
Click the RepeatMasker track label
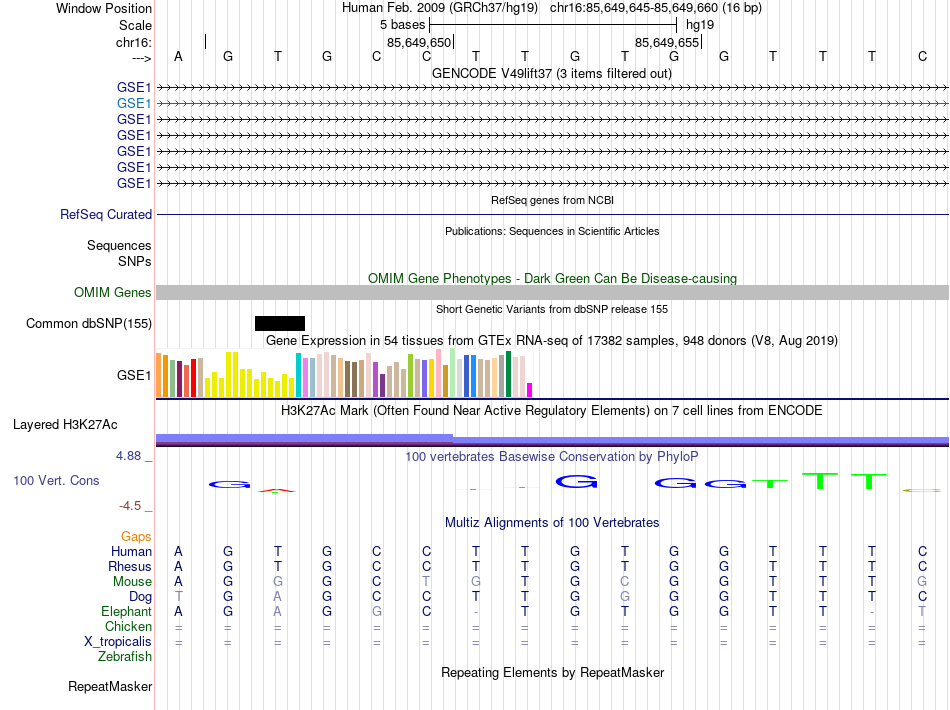pos(110,686)
